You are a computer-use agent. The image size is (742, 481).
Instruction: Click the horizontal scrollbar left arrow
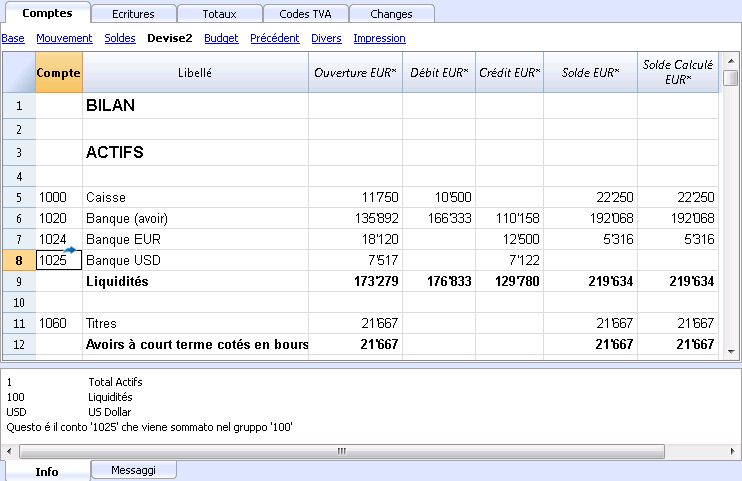(9, 451)
